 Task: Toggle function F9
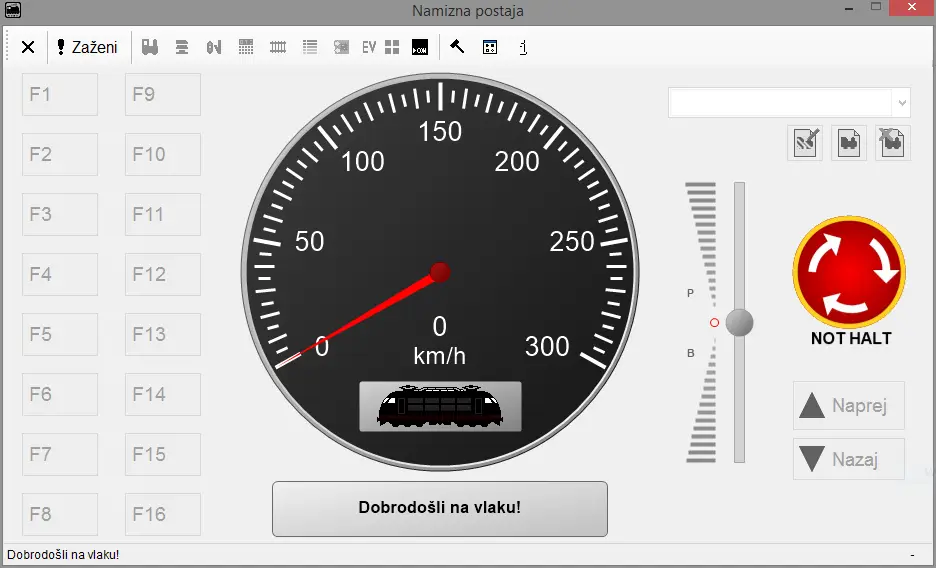tap(163, 95)
